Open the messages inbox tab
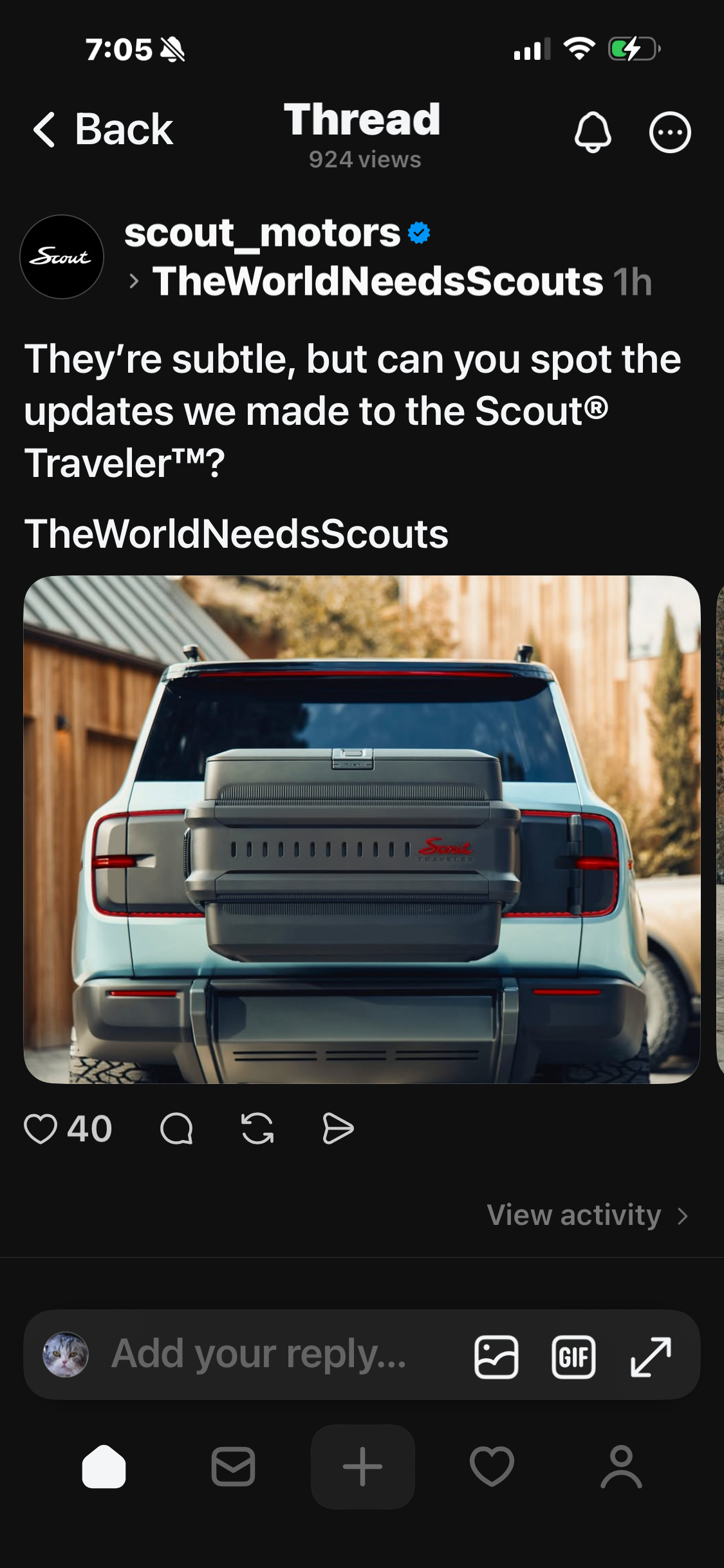Image resolution: width=724 pixels, height=1568 pixels. [x=233, y=1467]
